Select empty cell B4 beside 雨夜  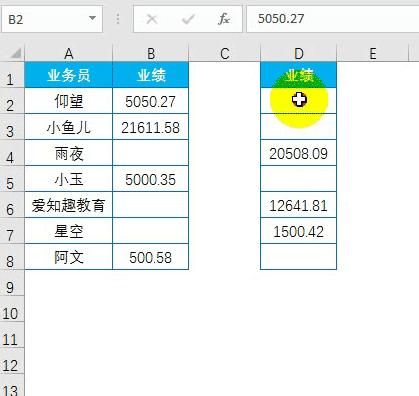coord(151,153)
